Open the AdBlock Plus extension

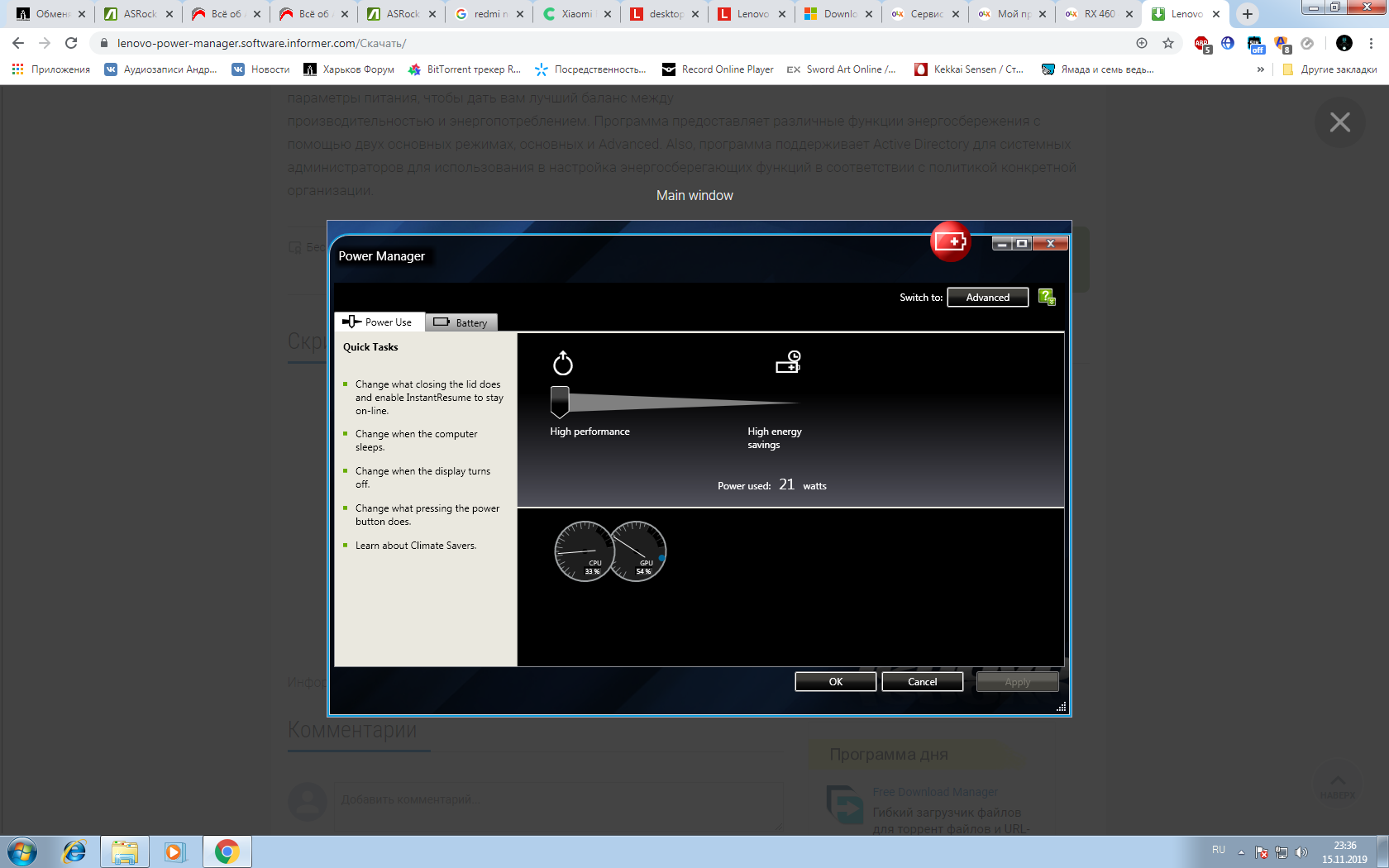pos(1202,44)
